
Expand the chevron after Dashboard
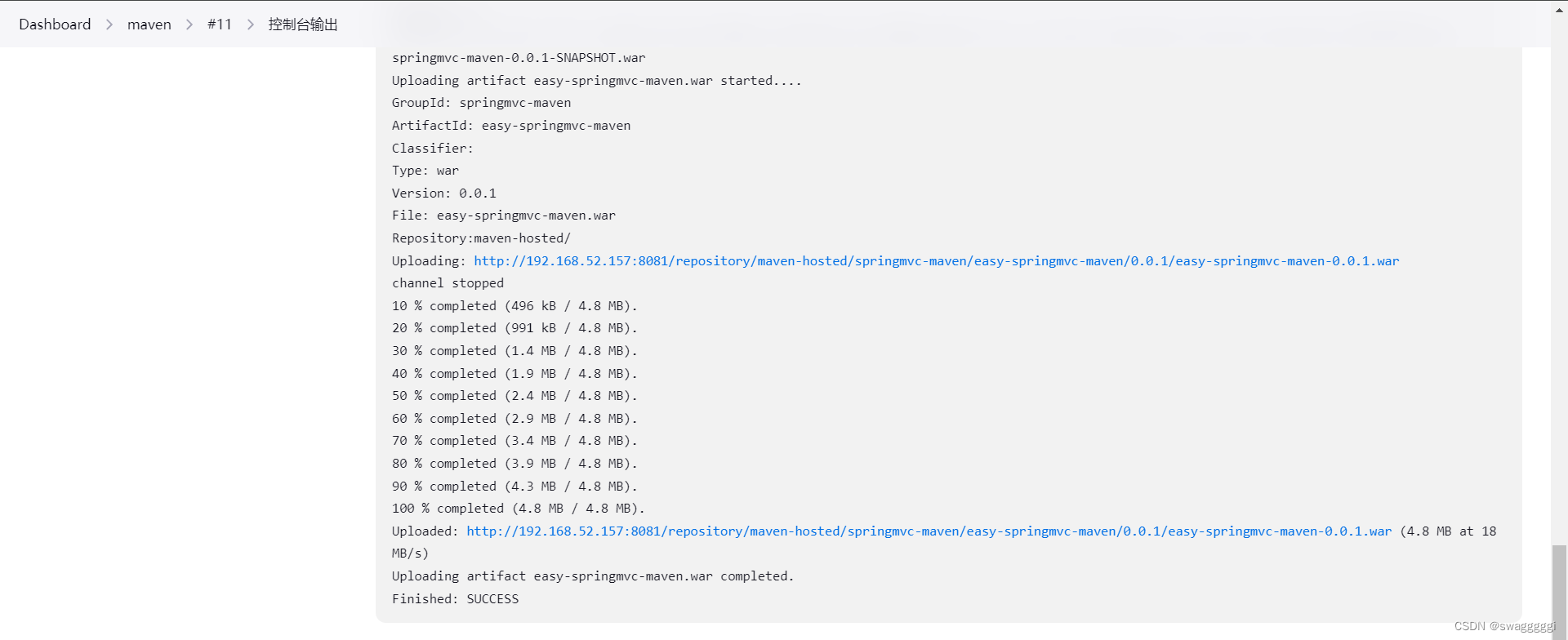(x=109, y=24)
